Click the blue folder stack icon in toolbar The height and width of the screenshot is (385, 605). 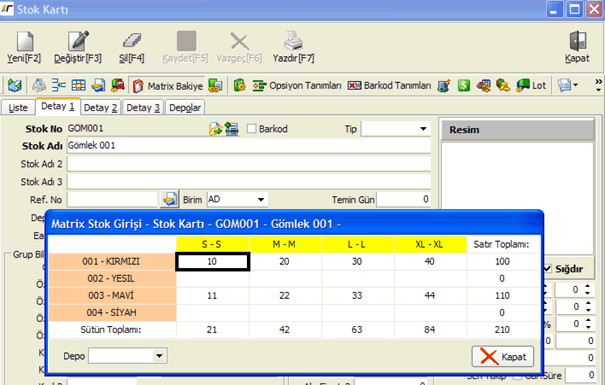98,85
